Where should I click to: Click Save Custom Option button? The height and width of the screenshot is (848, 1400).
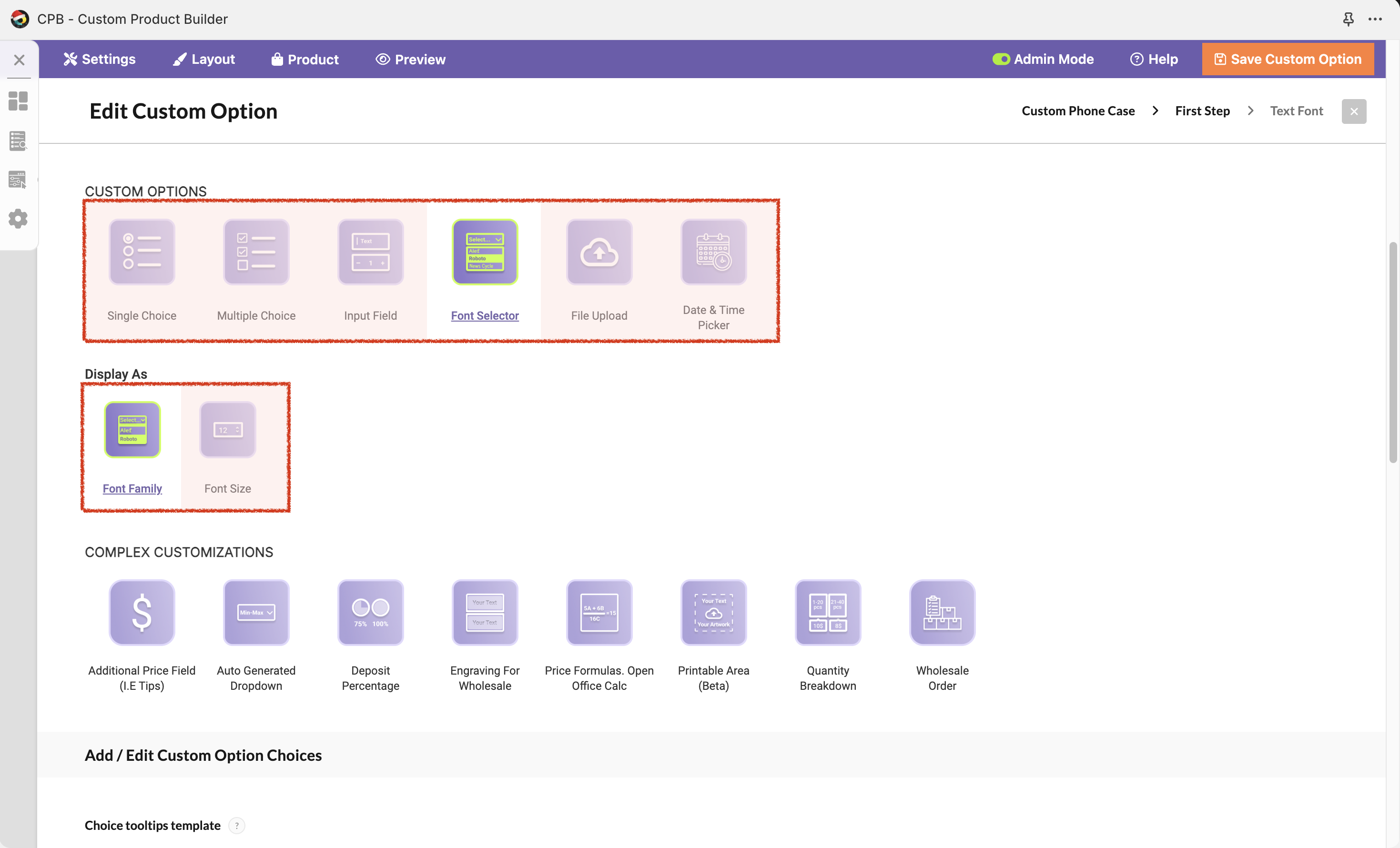(x=1287, y=59)
